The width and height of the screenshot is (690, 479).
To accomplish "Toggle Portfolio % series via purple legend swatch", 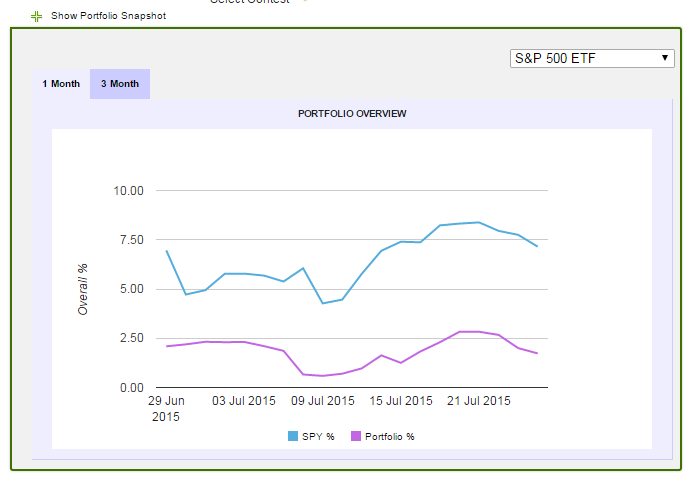I will [x=356, y=436].
